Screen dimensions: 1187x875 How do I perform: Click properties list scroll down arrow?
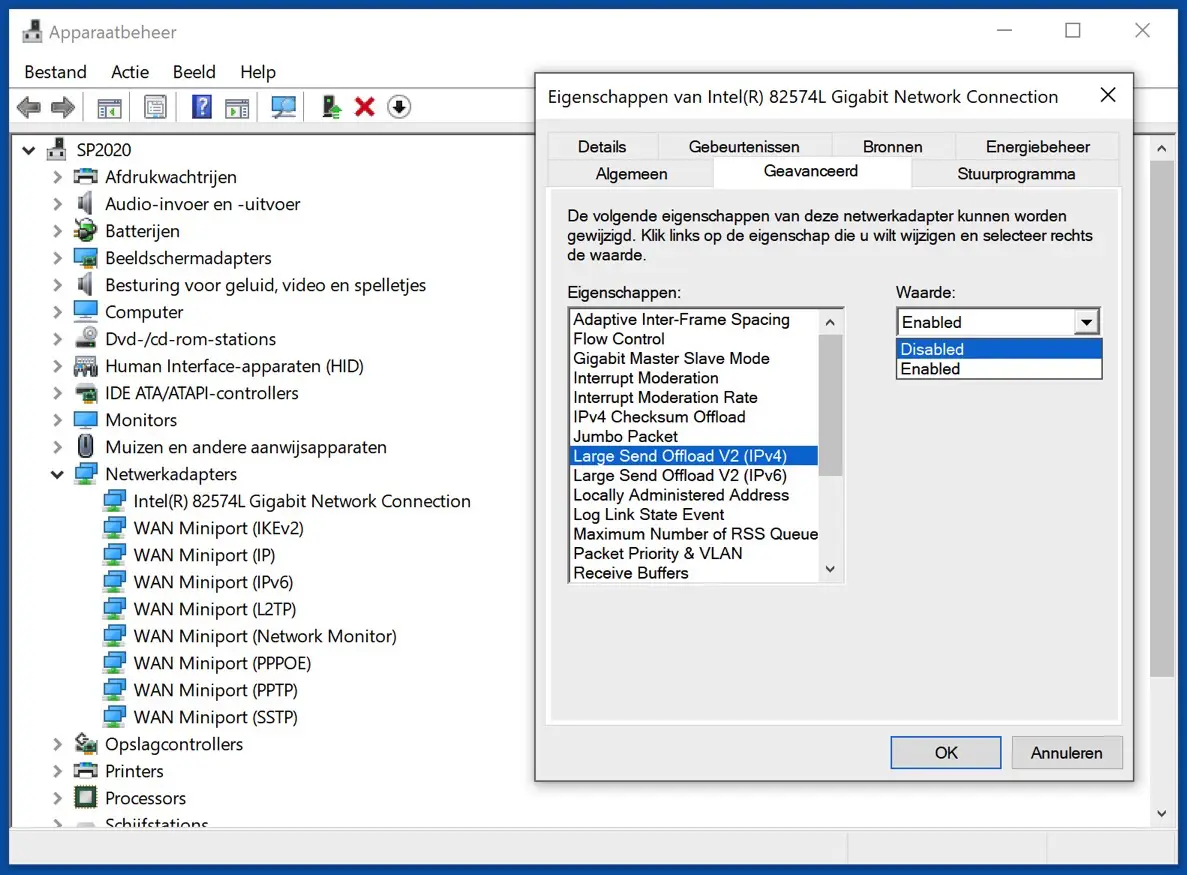point(830,569)
